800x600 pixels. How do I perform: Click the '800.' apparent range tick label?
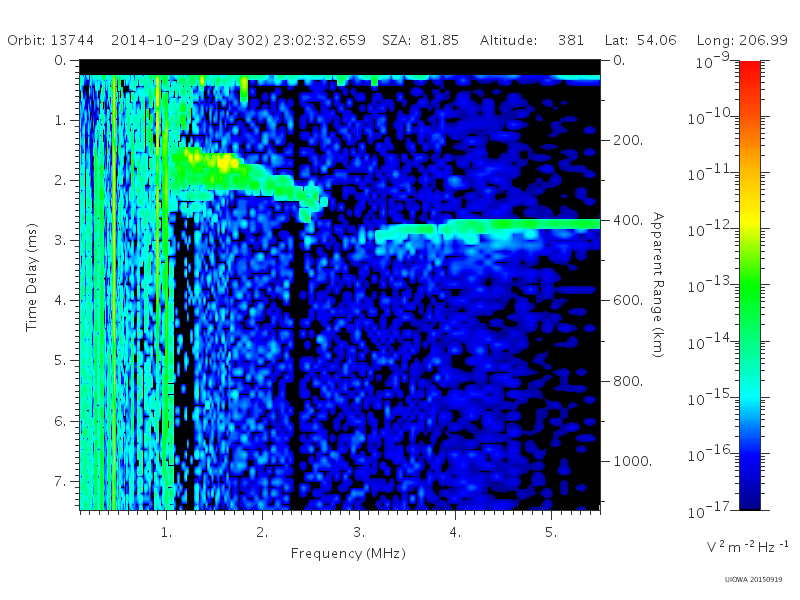628,381
